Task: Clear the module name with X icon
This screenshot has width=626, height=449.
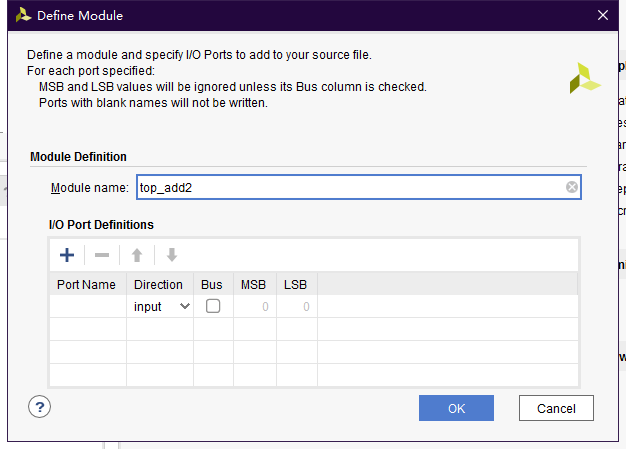Action: tap(572, 187)
